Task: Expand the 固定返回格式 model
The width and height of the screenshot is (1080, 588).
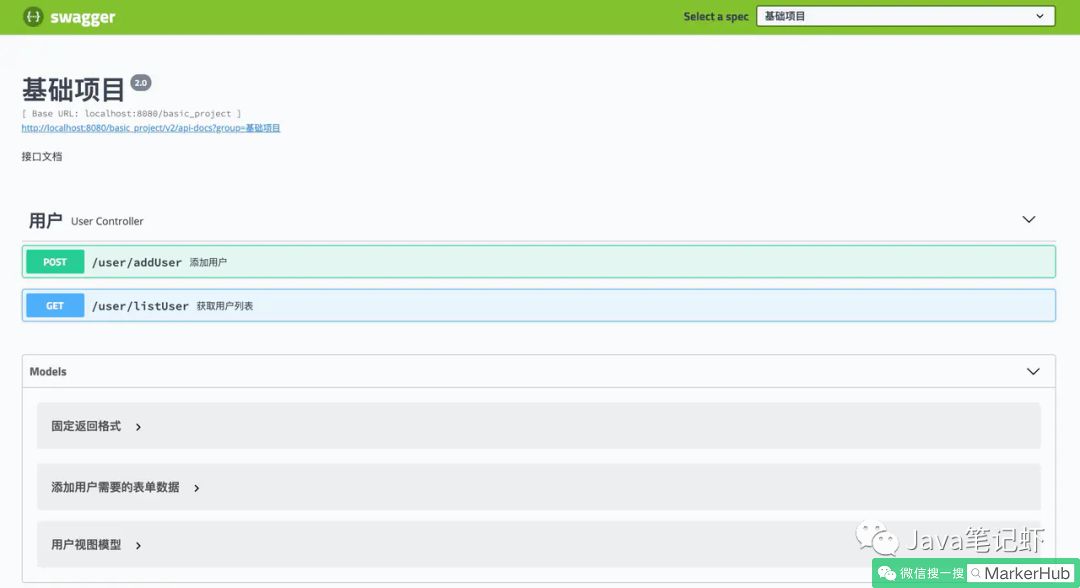Action: pyautogui.click(x=539, y=426)
